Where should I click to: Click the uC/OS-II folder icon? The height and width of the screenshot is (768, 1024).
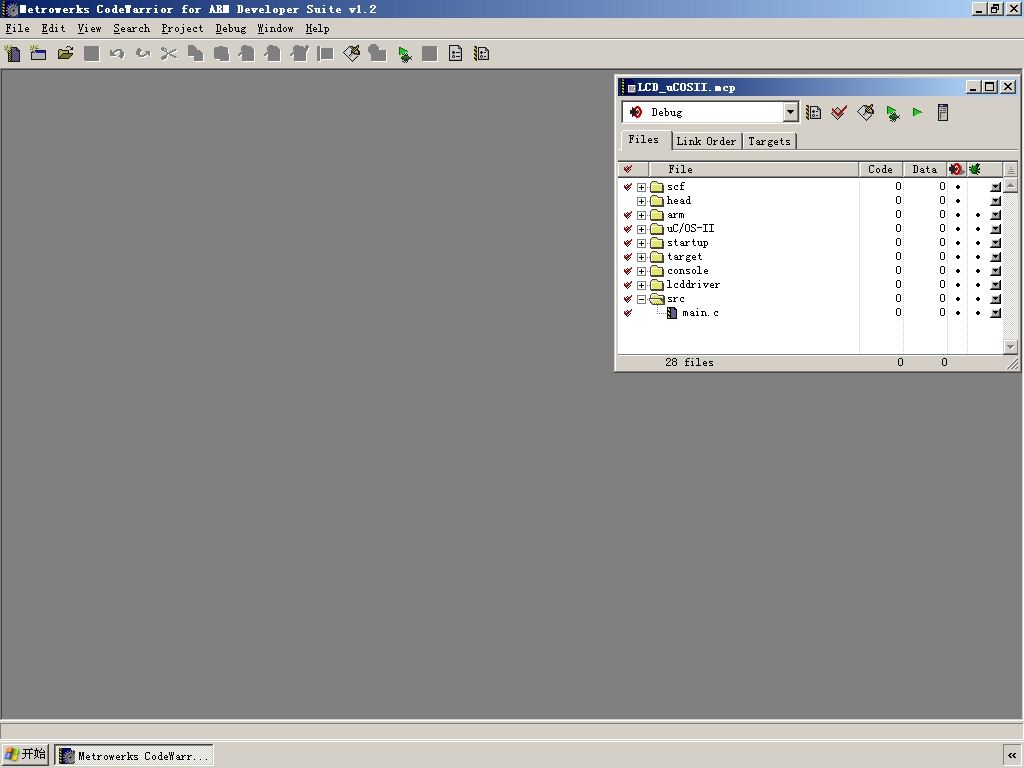pyautogui.click(x=657, y=229)
